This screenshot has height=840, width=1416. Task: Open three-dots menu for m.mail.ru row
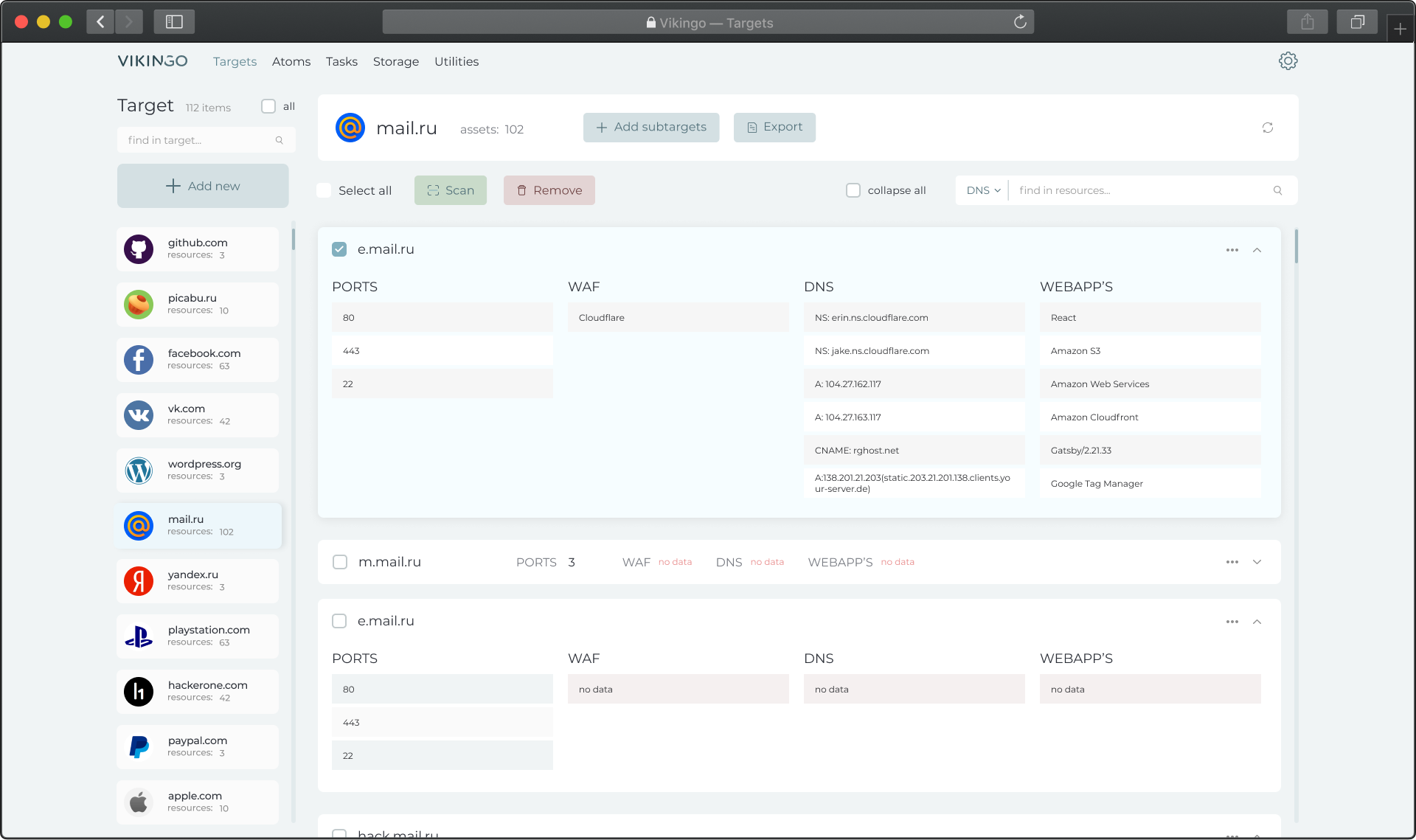[1232, 562]
